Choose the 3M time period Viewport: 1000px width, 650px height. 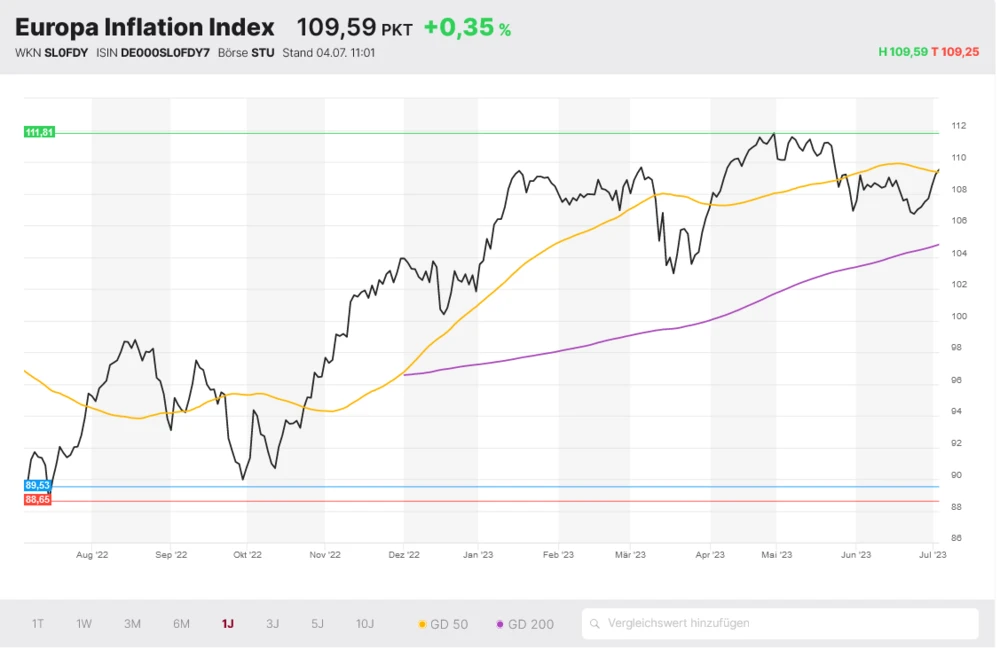click(132, 624)
